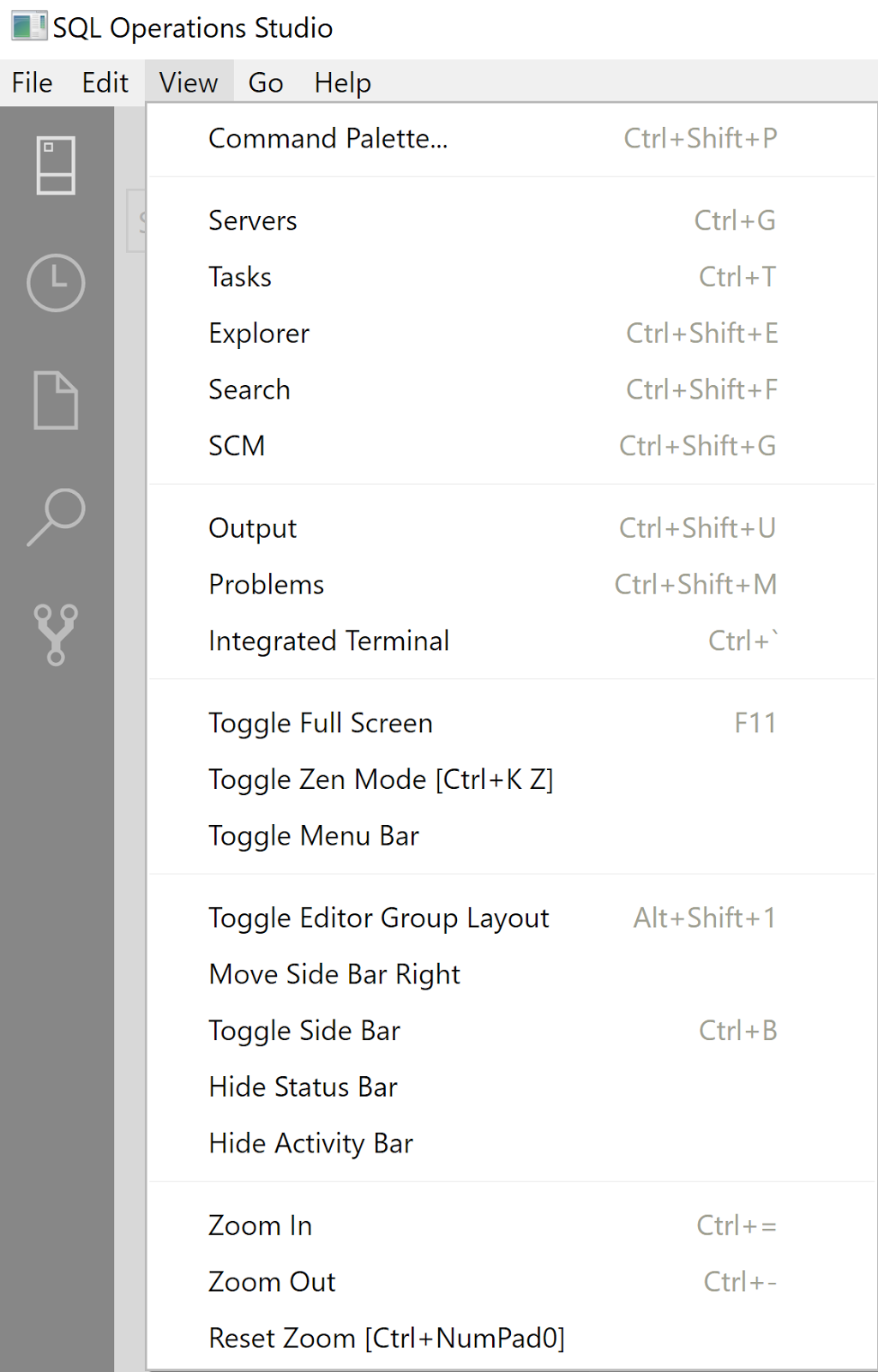Toggle Side Bar
The image size is (878, 1372).
click(304, 1030)
